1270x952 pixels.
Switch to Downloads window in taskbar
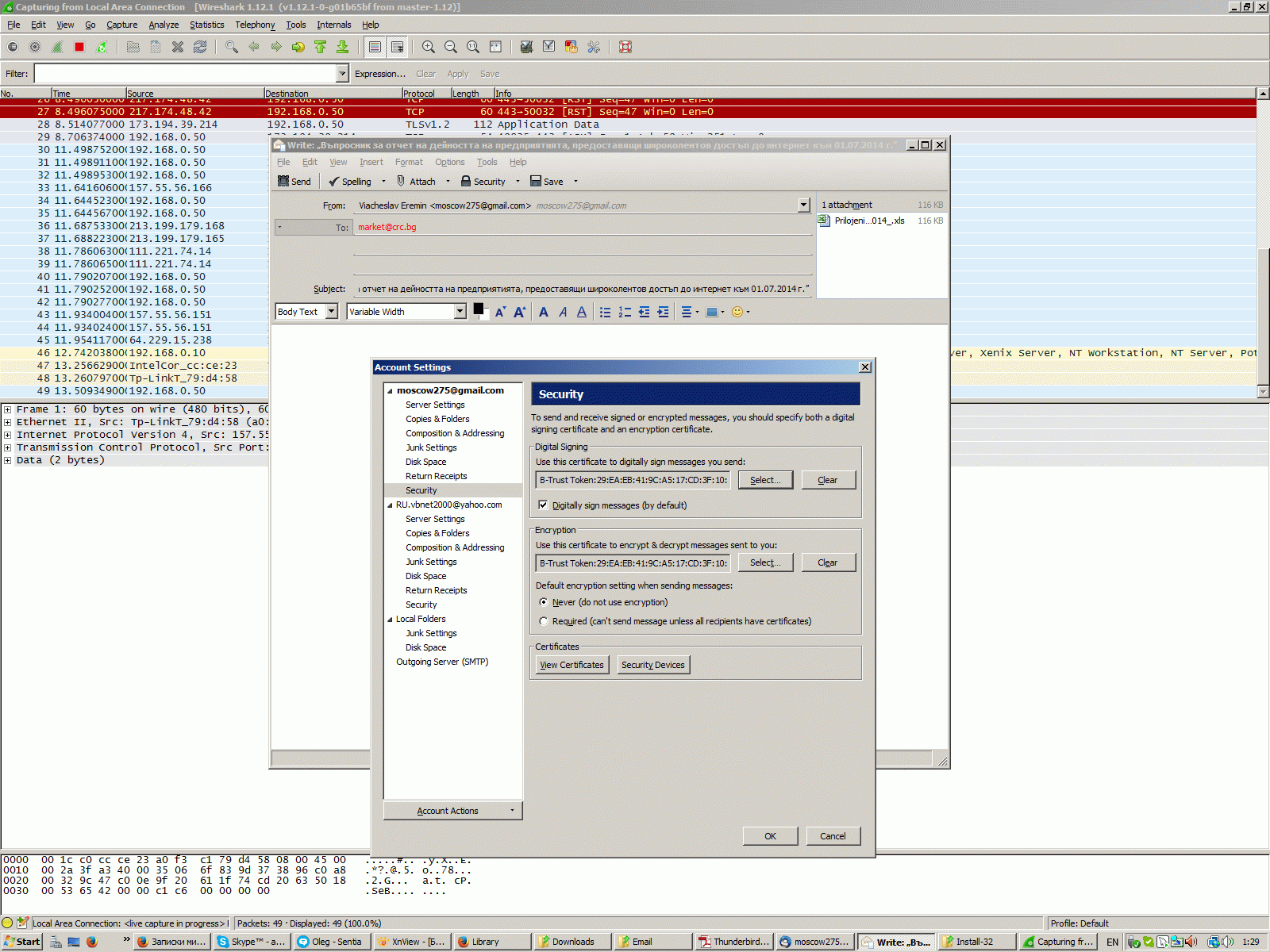tap(573, 942)
